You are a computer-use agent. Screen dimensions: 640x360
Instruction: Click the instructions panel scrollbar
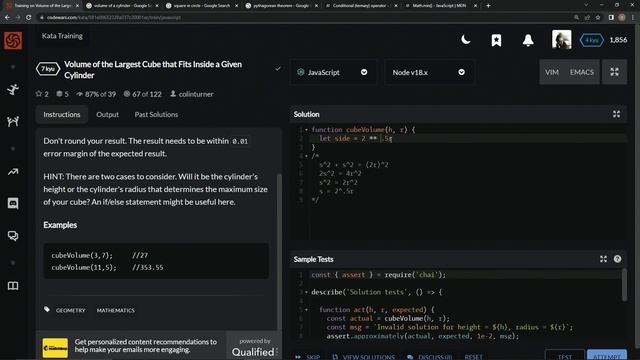pyautogui.click(x=279, y=251)
